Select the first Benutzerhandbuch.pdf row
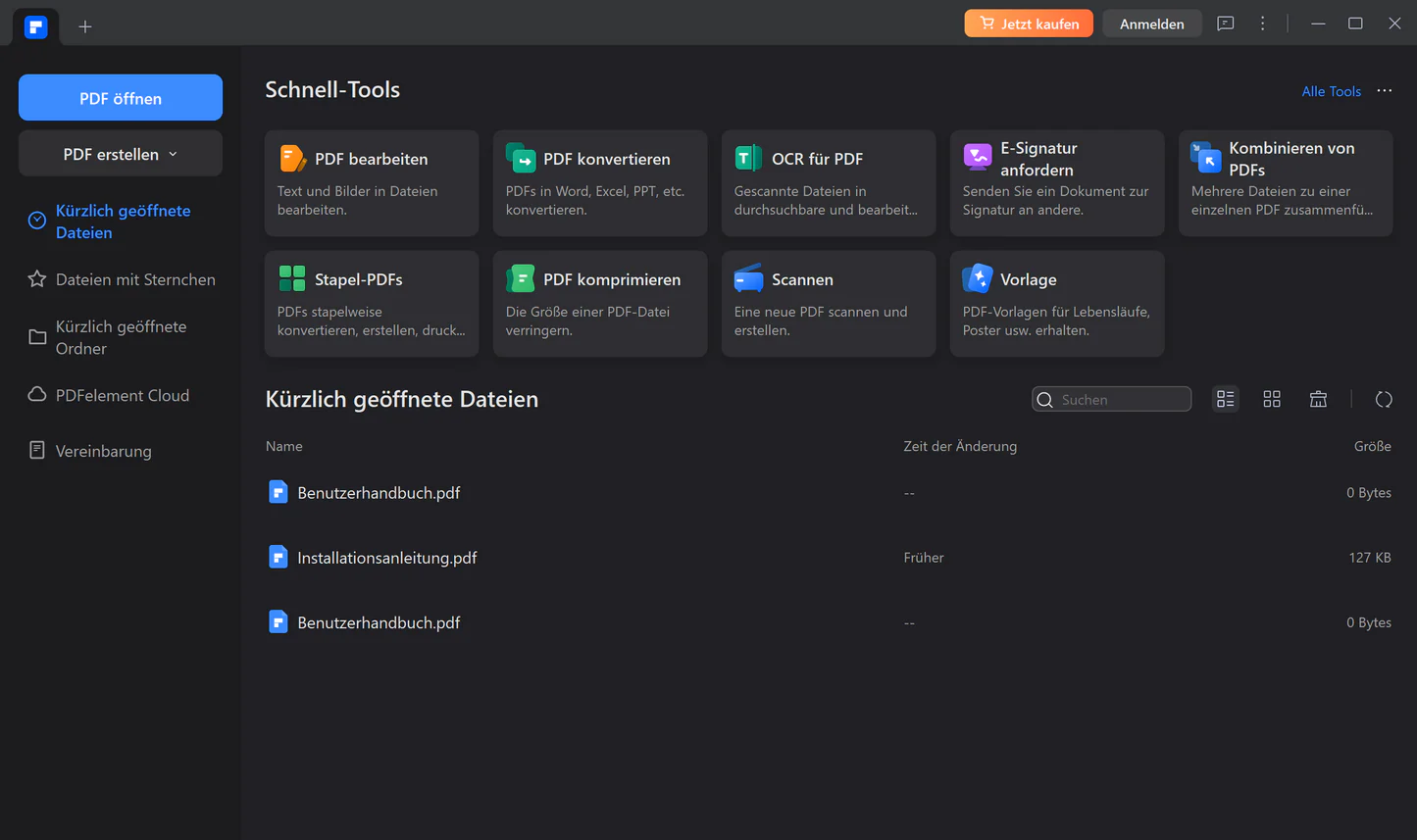Viewport: 1417px width, 840px height. [x=829, y=492]
